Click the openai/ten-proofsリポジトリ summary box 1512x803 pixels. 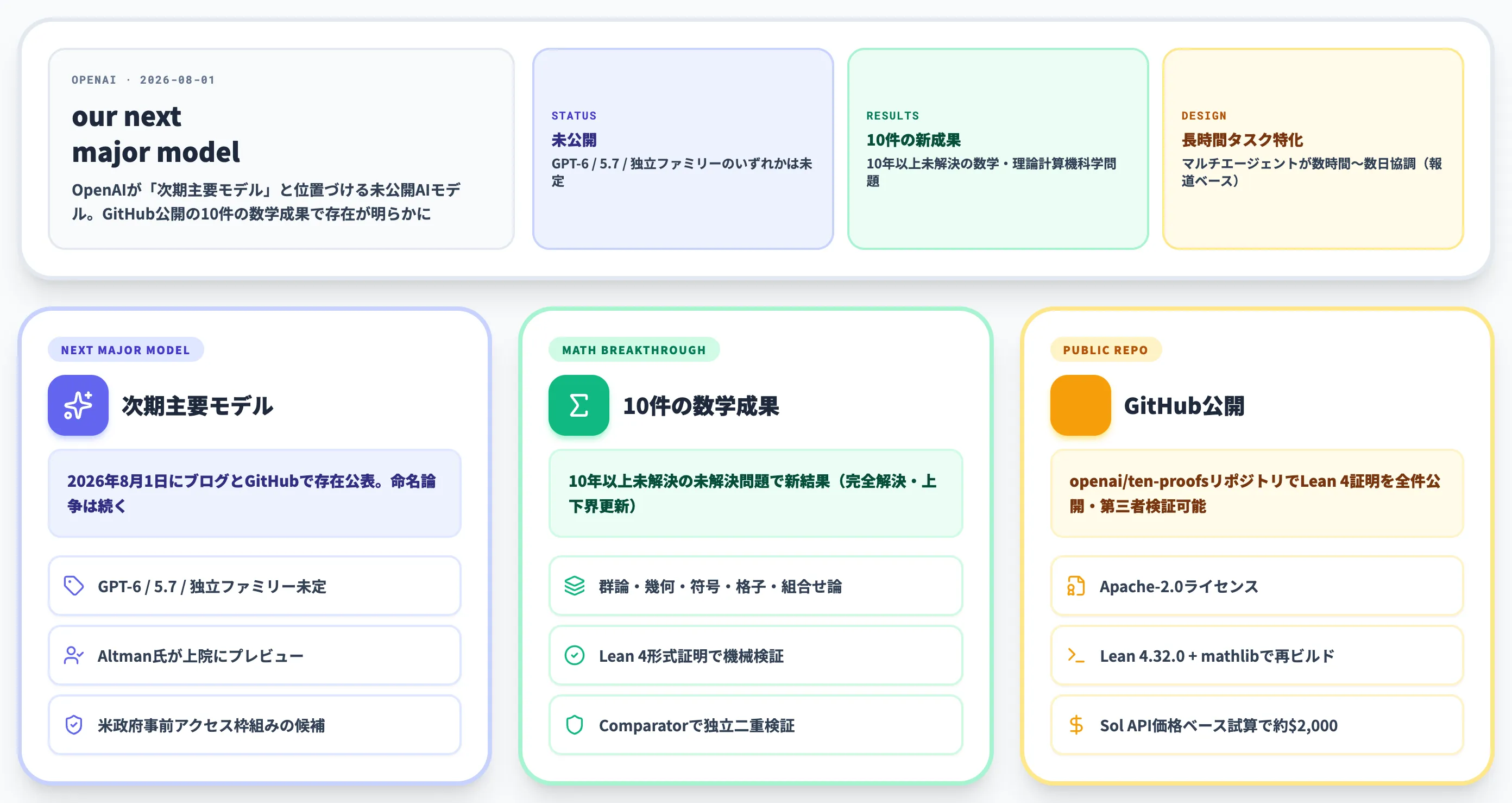[1257, 493]
